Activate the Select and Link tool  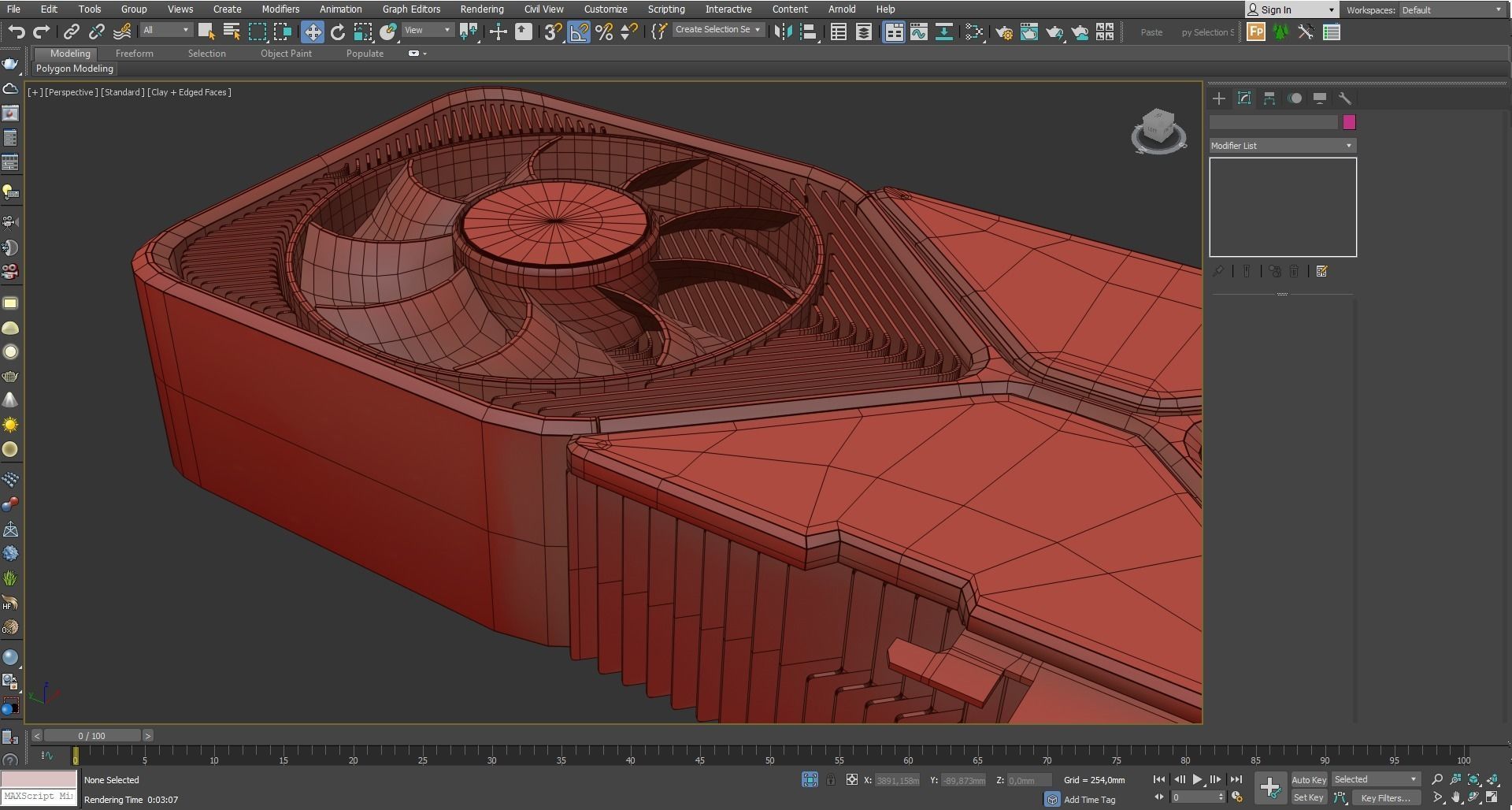72,32
